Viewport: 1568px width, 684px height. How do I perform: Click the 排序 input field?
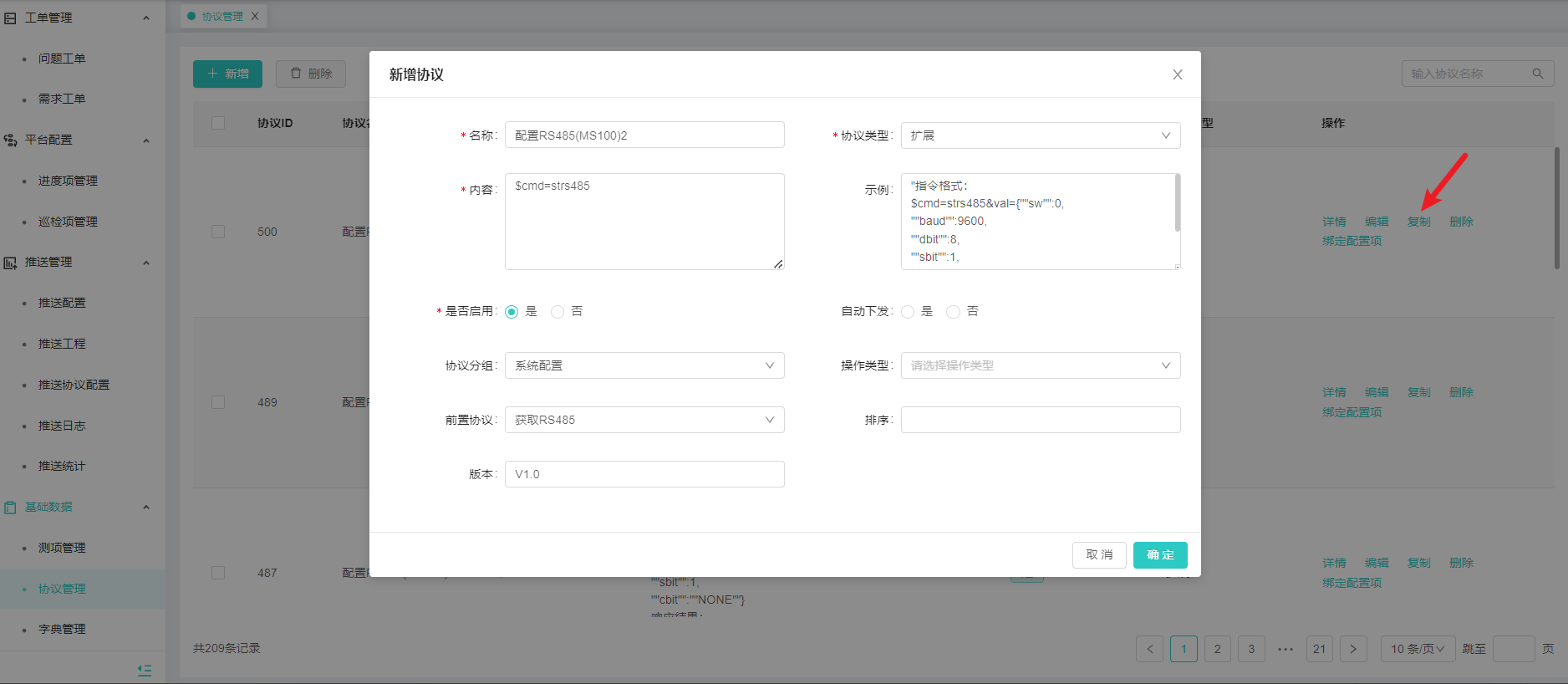1040,420
